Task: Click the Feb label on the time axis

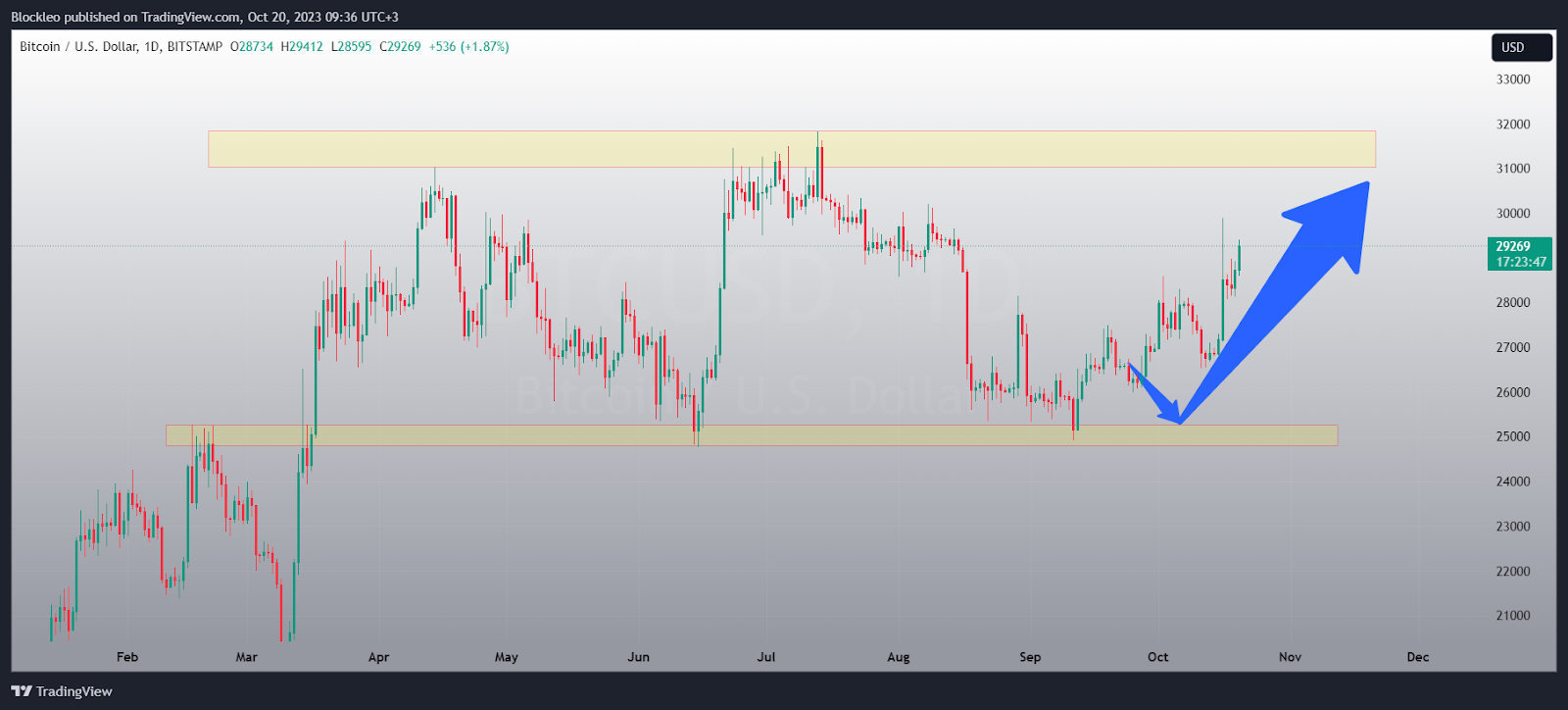Action: click(127, 657)
